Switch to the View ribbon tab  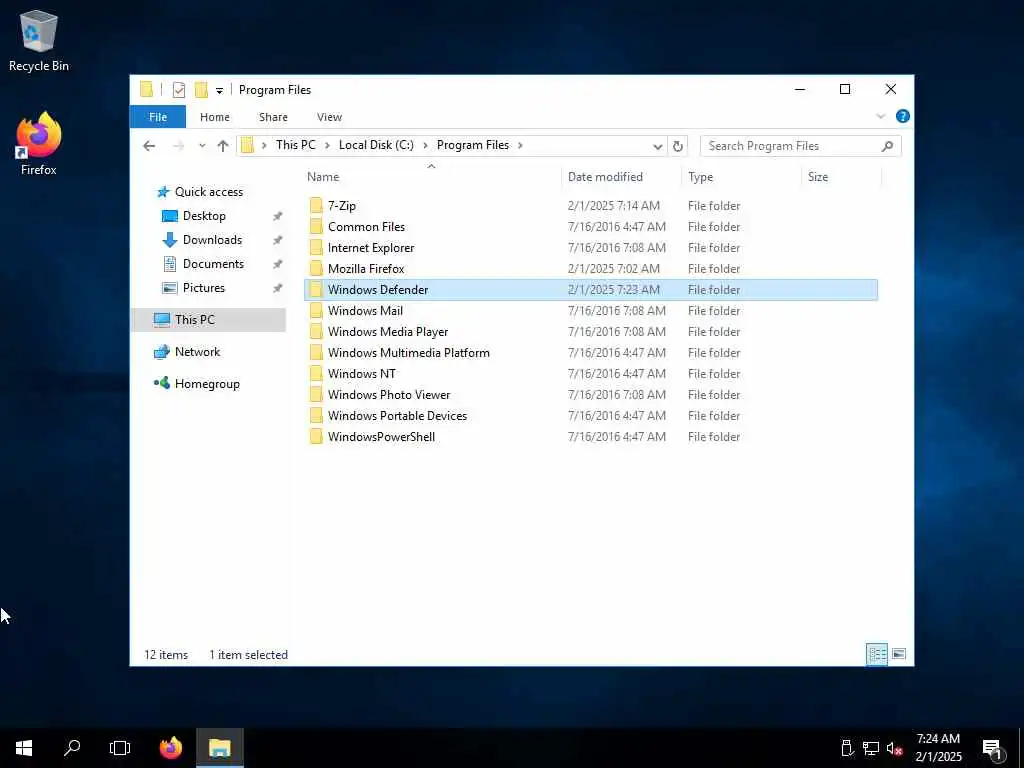pyautogui.click(x=329, y=117)
